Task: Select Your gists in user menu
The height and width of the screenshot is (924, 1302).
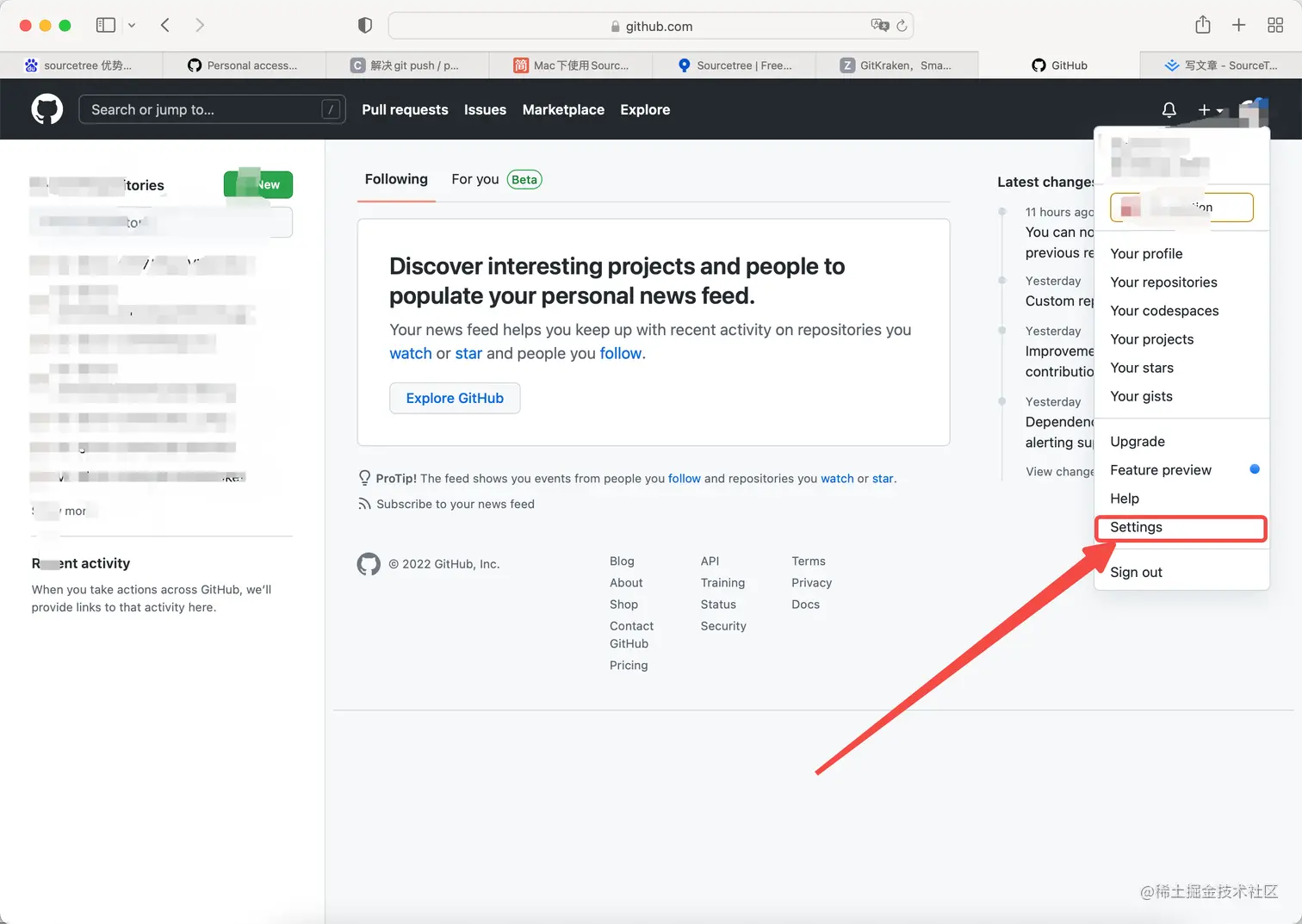Action: click(x=1181, y=395)
